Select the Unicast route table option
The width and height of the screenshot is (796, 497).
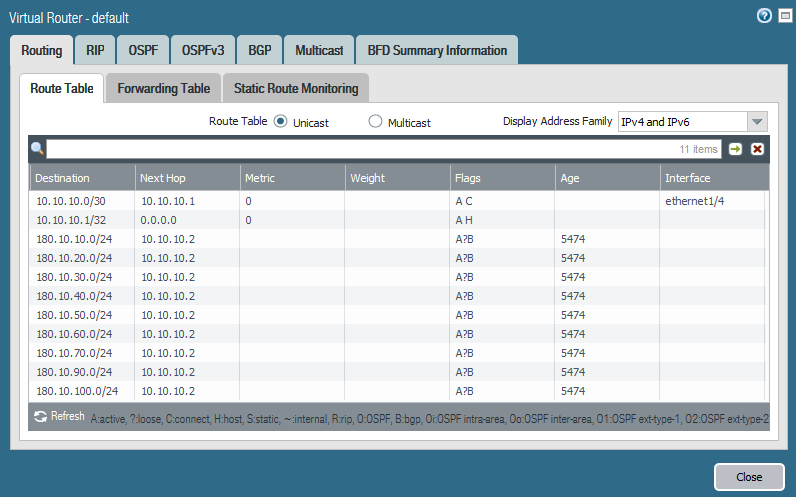pos(280,121)
